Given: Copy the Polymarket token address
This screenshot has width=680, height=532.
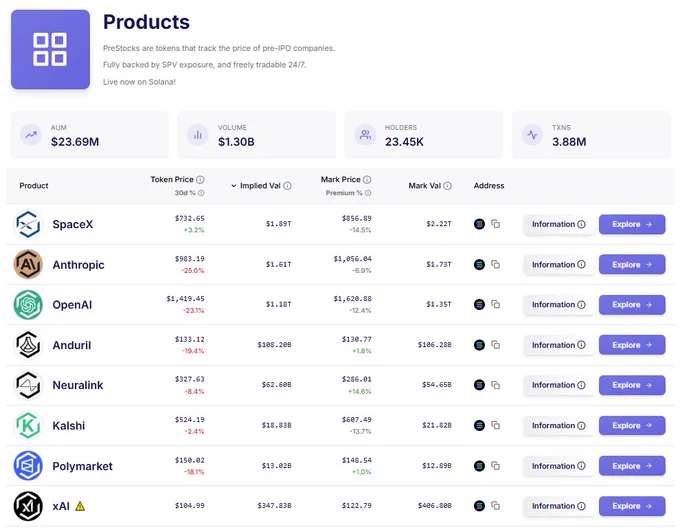Looking at the screenshot, I should click(495, 466).
